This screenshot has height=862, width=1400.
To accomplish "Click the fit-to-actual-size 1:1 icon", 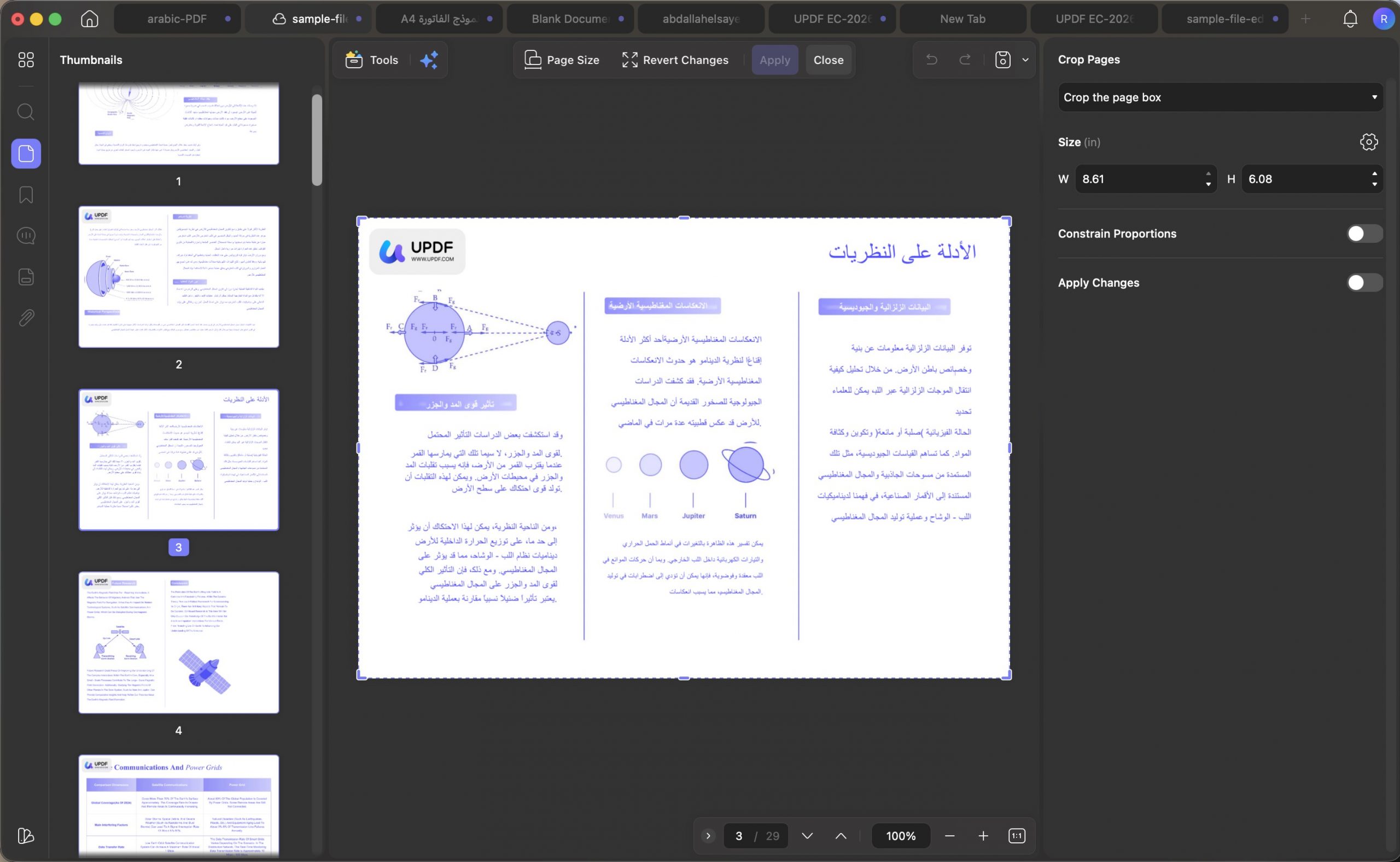I will 1017,836.
